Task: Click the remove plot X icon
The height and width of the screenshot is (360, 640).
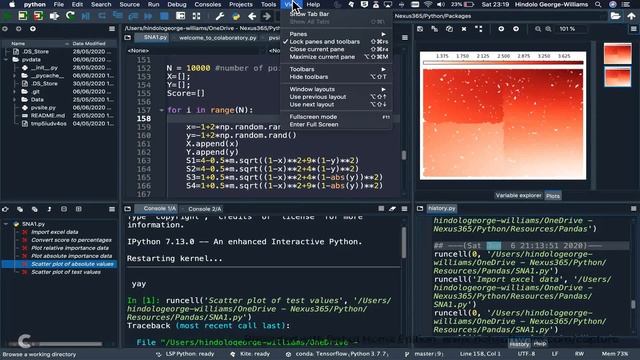Action: [464, 29]
